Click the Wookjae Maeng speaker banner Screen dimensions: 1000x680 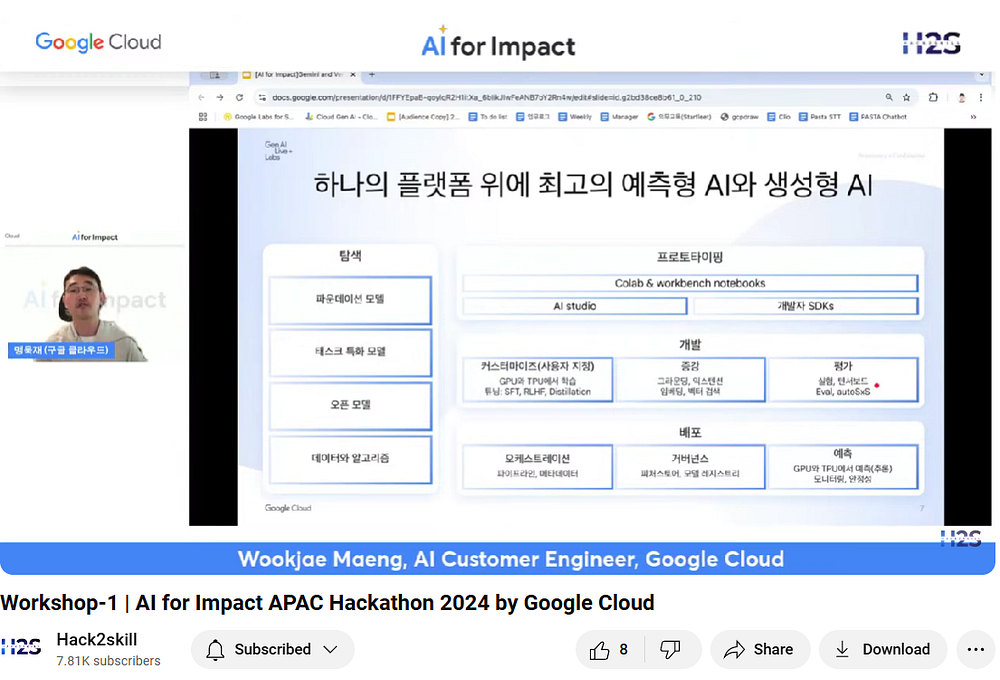(x=497, y=559)
